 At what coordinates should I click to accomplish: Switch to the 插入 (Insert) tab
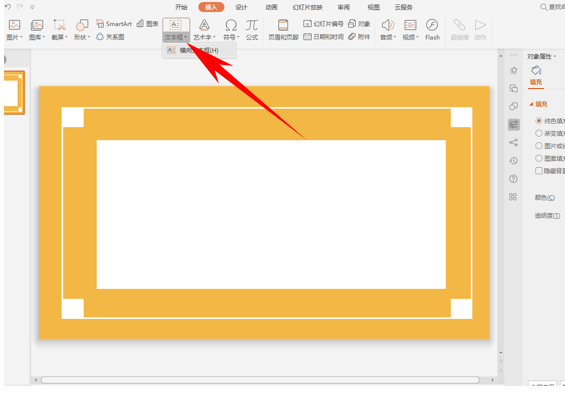point(211,7)
